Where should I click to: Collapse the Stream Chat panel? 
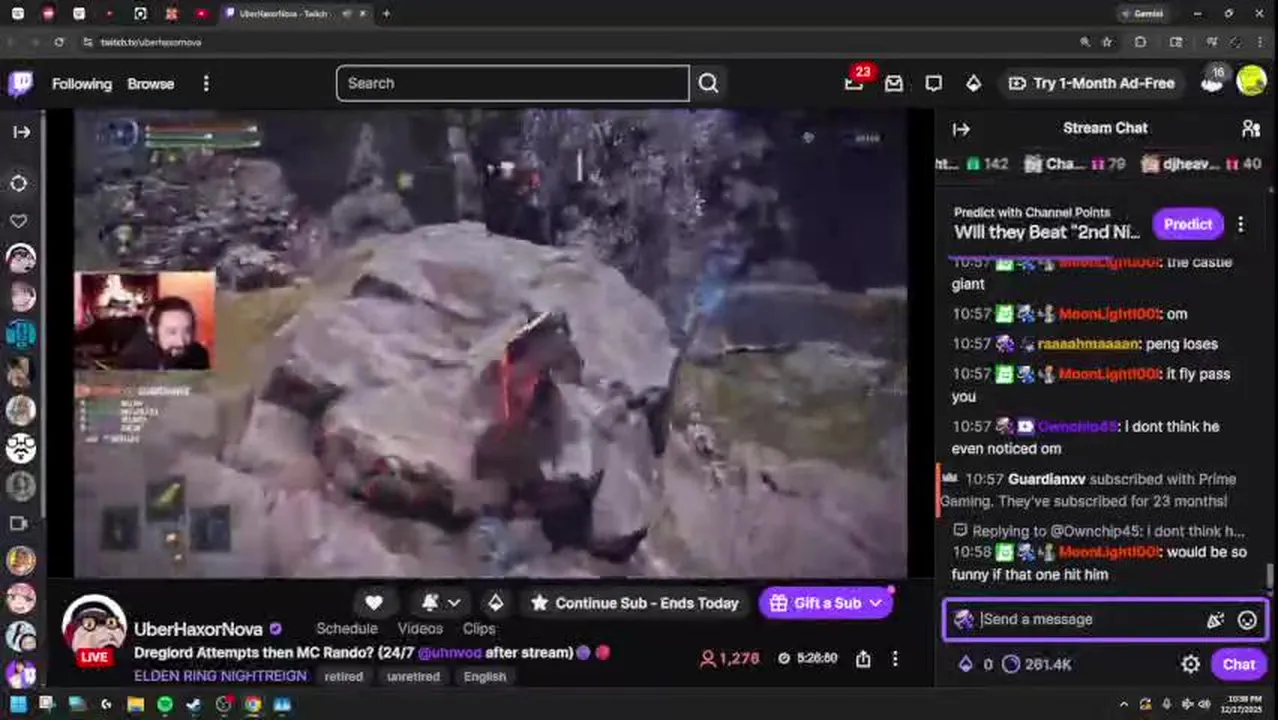click(961, 128)
